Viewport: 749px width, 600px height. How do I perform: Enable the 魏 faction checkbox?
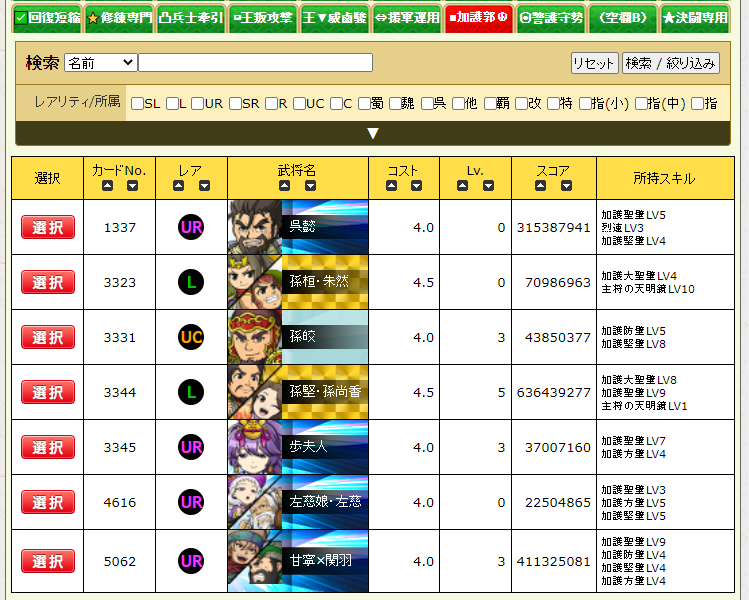click(x=396, y=104)
